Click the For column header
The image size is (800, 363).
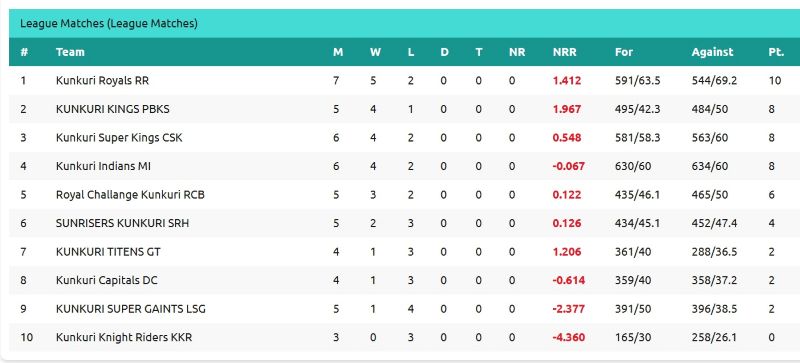[x=623, y=52]
